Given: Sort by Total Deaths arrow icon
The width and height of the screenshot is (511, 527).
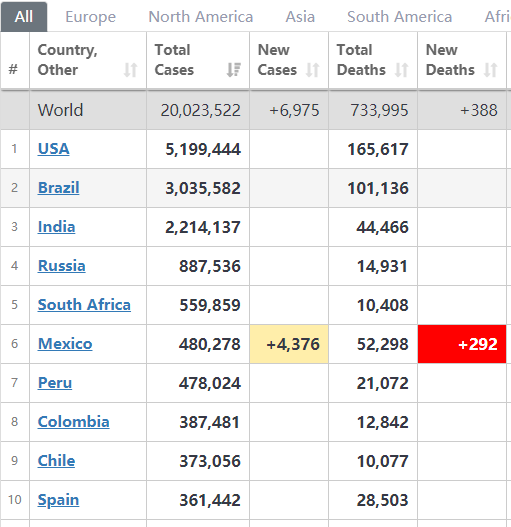Looking at the screenshot, I should pyautogui.click(x=402, y=70).
